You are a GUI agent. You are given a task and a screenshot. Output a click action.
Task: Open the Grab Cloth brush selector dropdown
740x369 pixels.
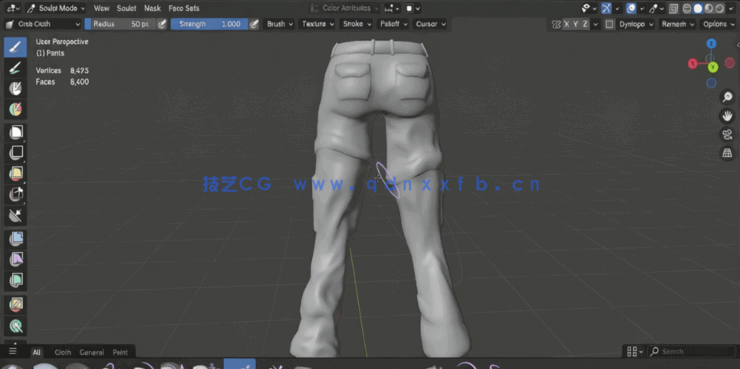point(43,24)
